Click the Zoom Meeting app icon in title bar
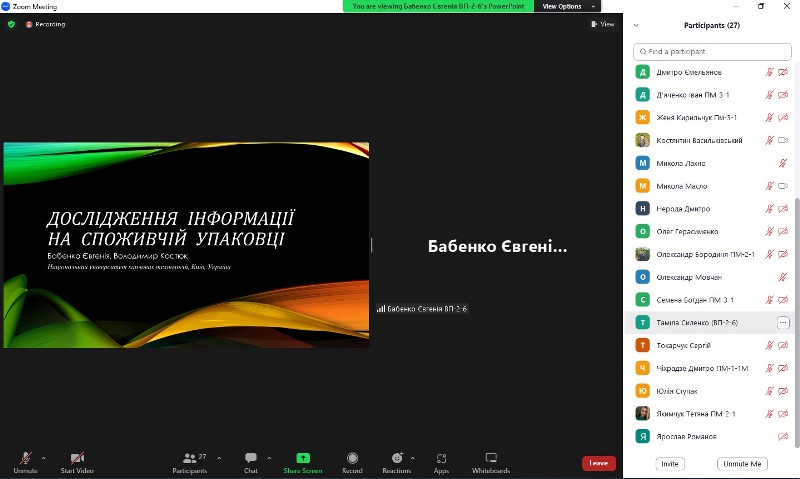Image resolution: width=800 pixels, height=479 pixels. point(6,6)
